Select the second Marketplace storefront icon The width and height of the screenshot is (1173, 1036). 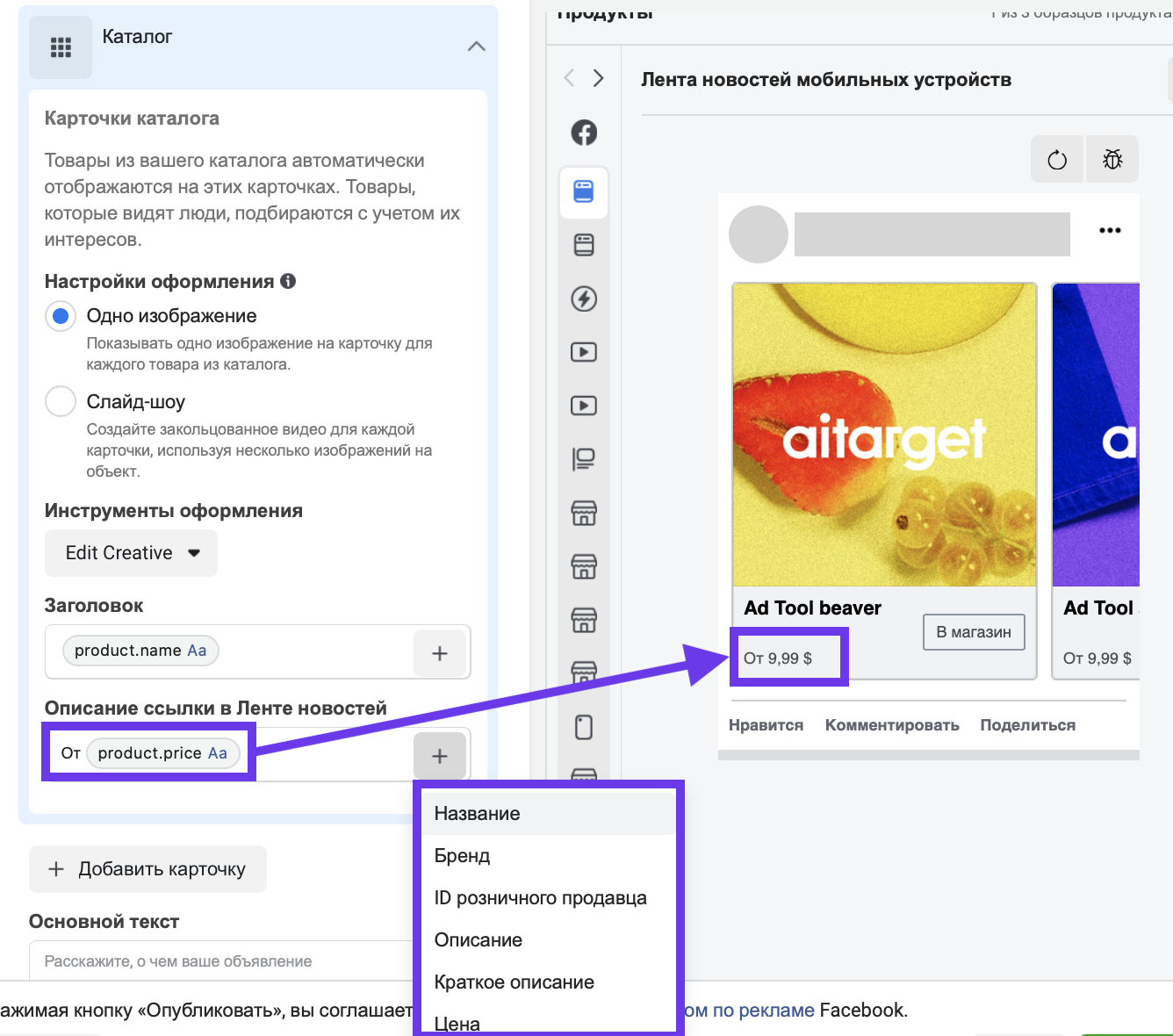[x=584, y=566]
